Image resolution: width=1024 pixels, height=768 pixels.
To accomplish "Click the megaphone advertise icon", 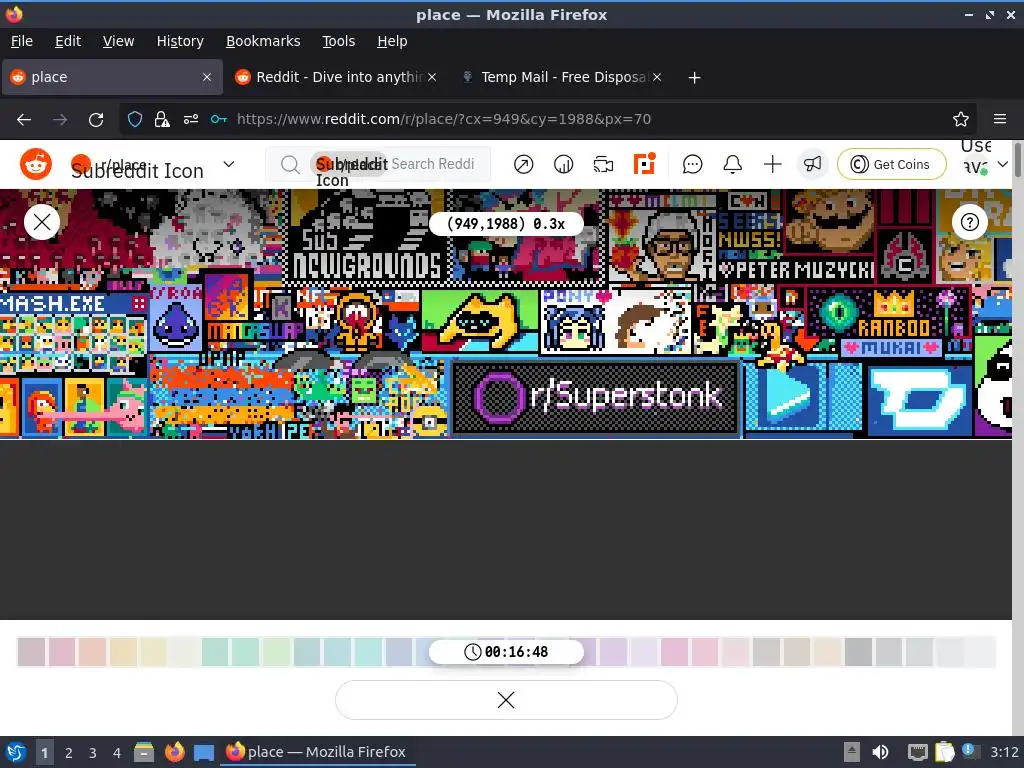I will (x=812, y=165).
